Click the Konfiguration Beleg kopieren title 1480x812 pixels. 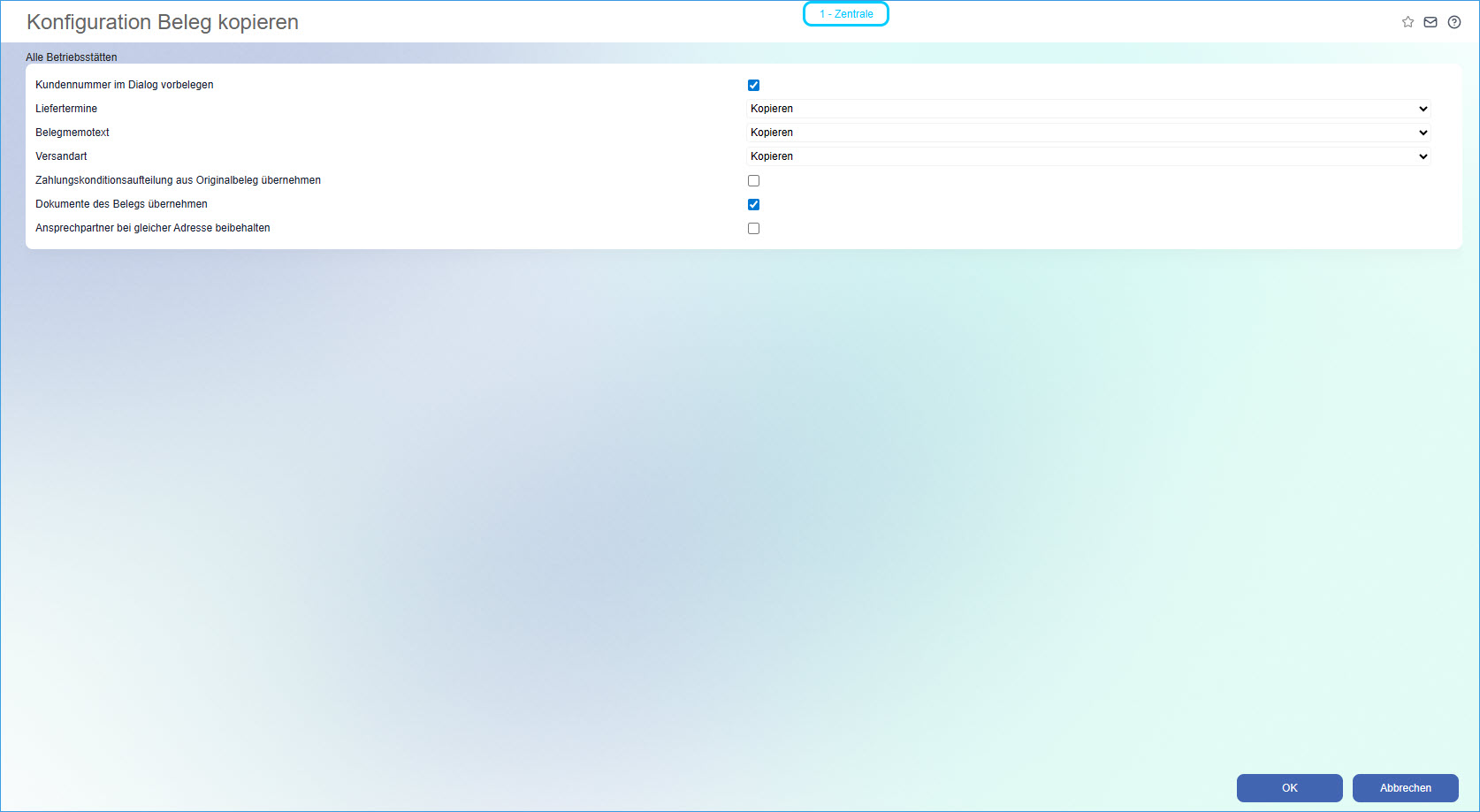[163, 22]
